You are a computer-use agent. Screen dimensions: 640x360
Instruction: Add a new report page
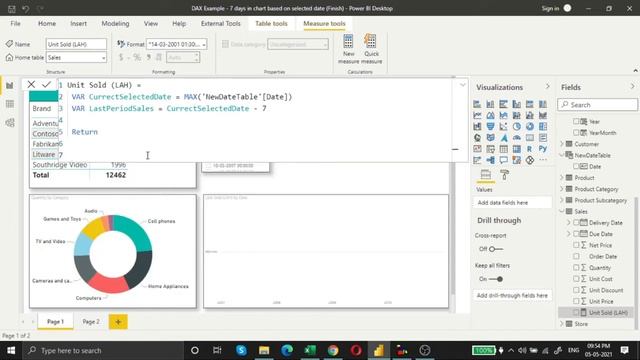(118, 322)
